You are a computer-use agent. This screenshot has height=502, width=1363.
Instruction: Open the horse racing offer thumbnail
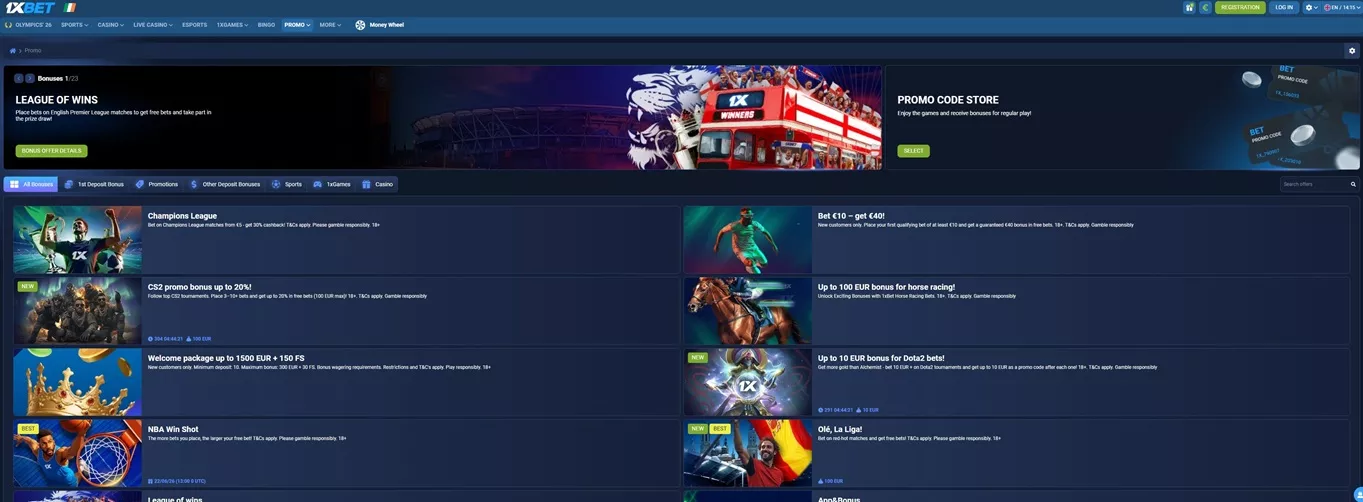pos(748,311)
